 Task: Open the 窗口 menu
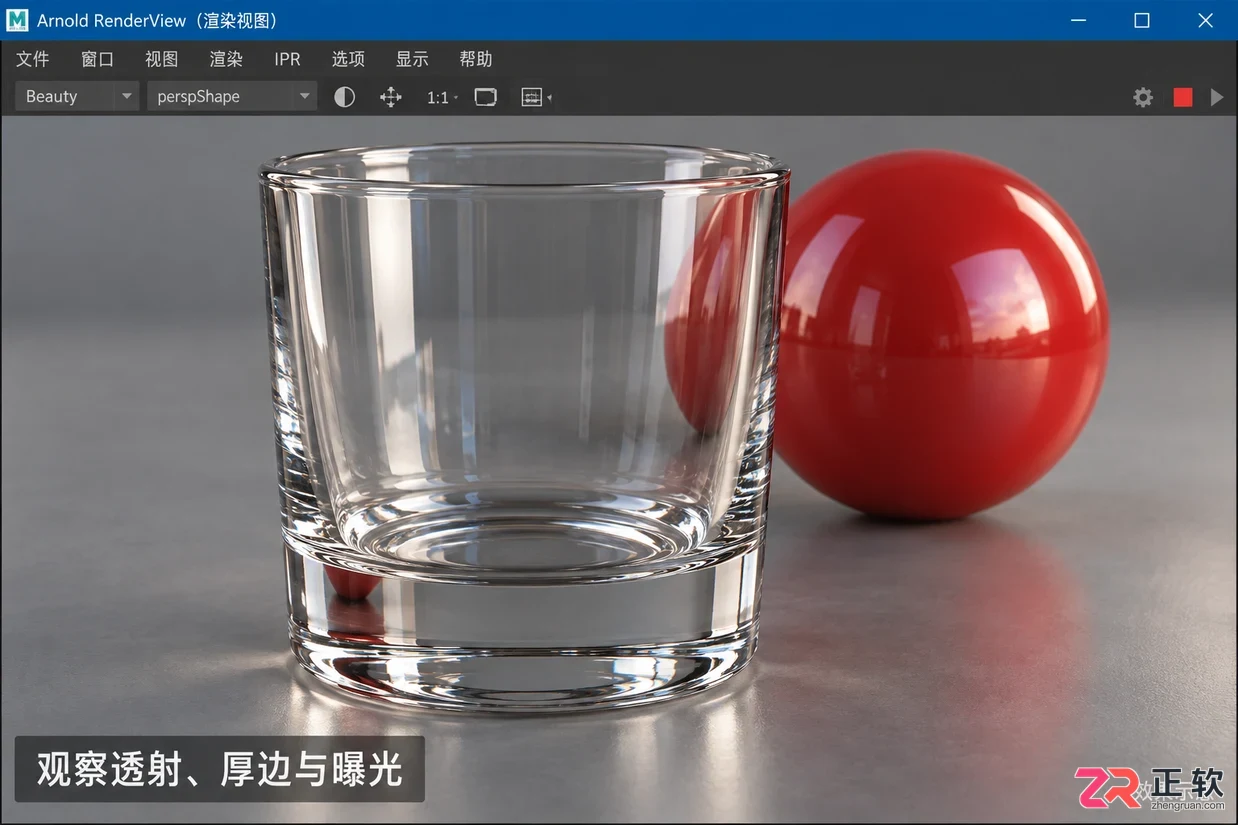point(97,59)
